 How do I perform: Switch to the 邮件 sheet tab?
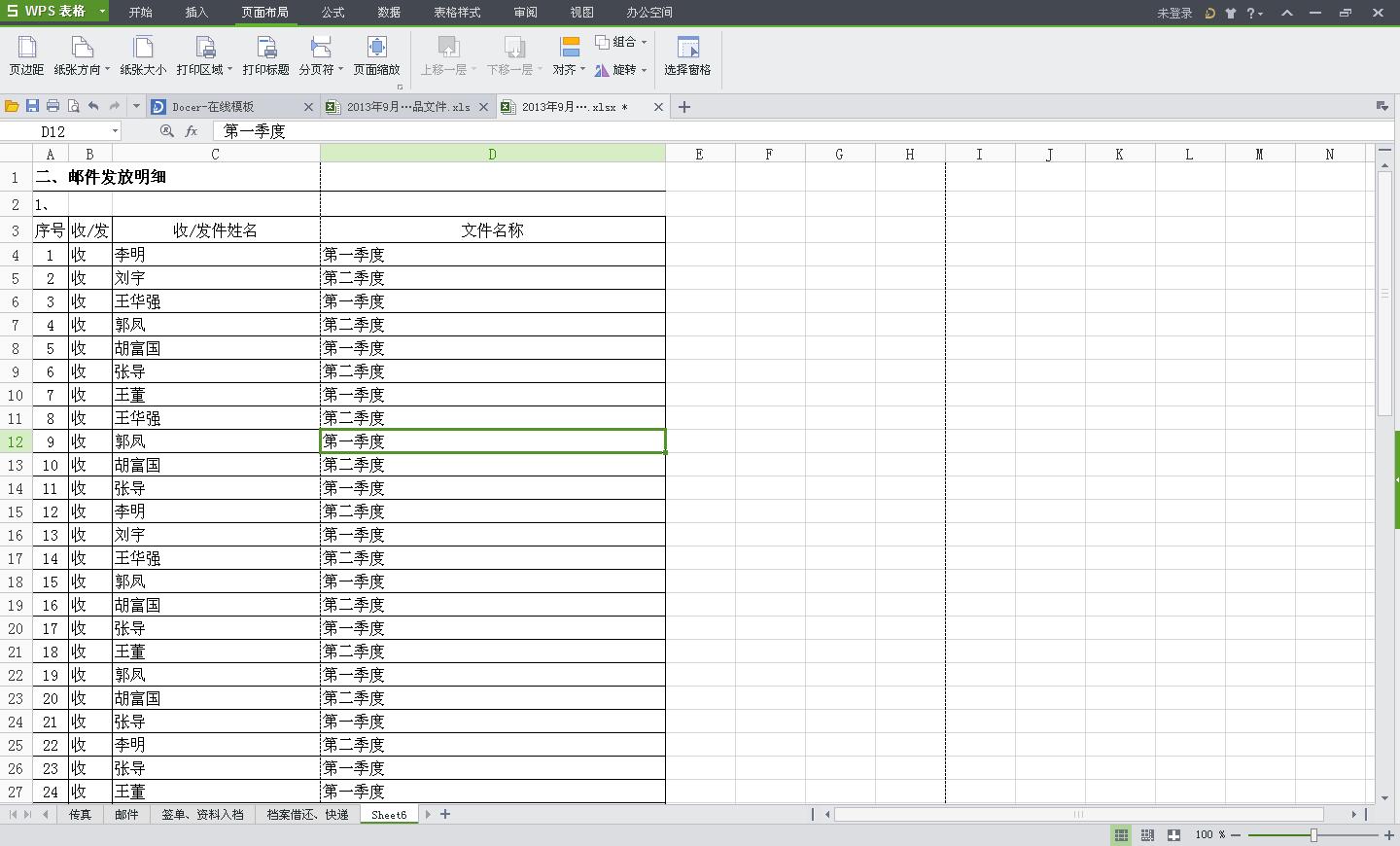(126, 815)
